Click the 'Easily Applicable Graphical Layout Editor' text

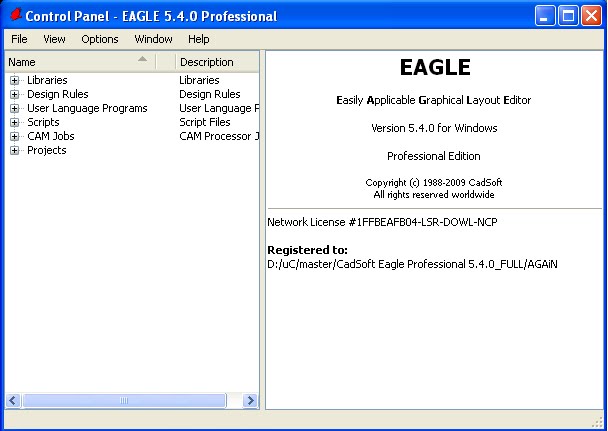434,100
